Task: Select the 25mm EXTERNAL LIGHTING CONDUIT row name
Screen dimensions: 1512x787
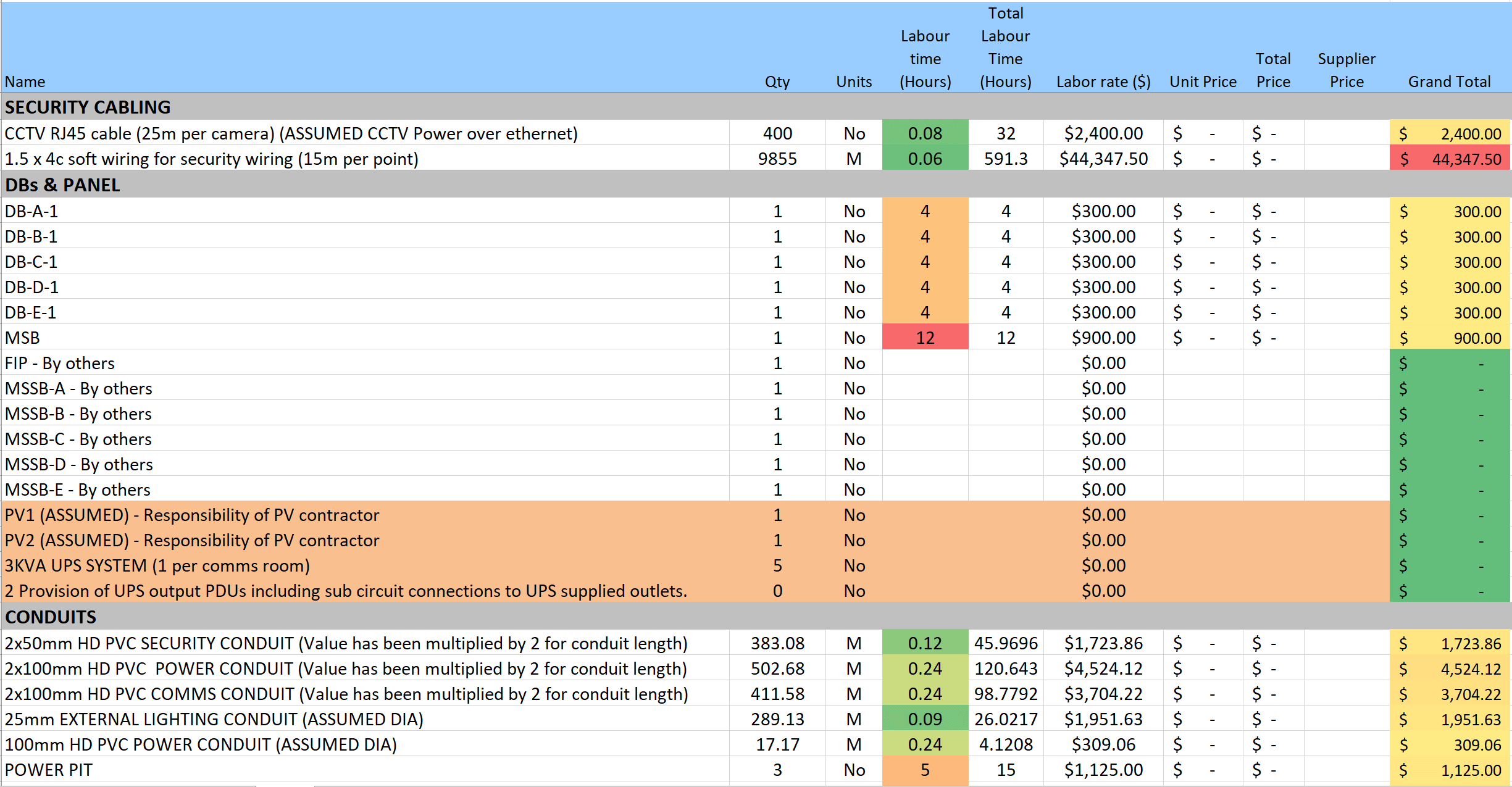Action: (x=214, y=719)
